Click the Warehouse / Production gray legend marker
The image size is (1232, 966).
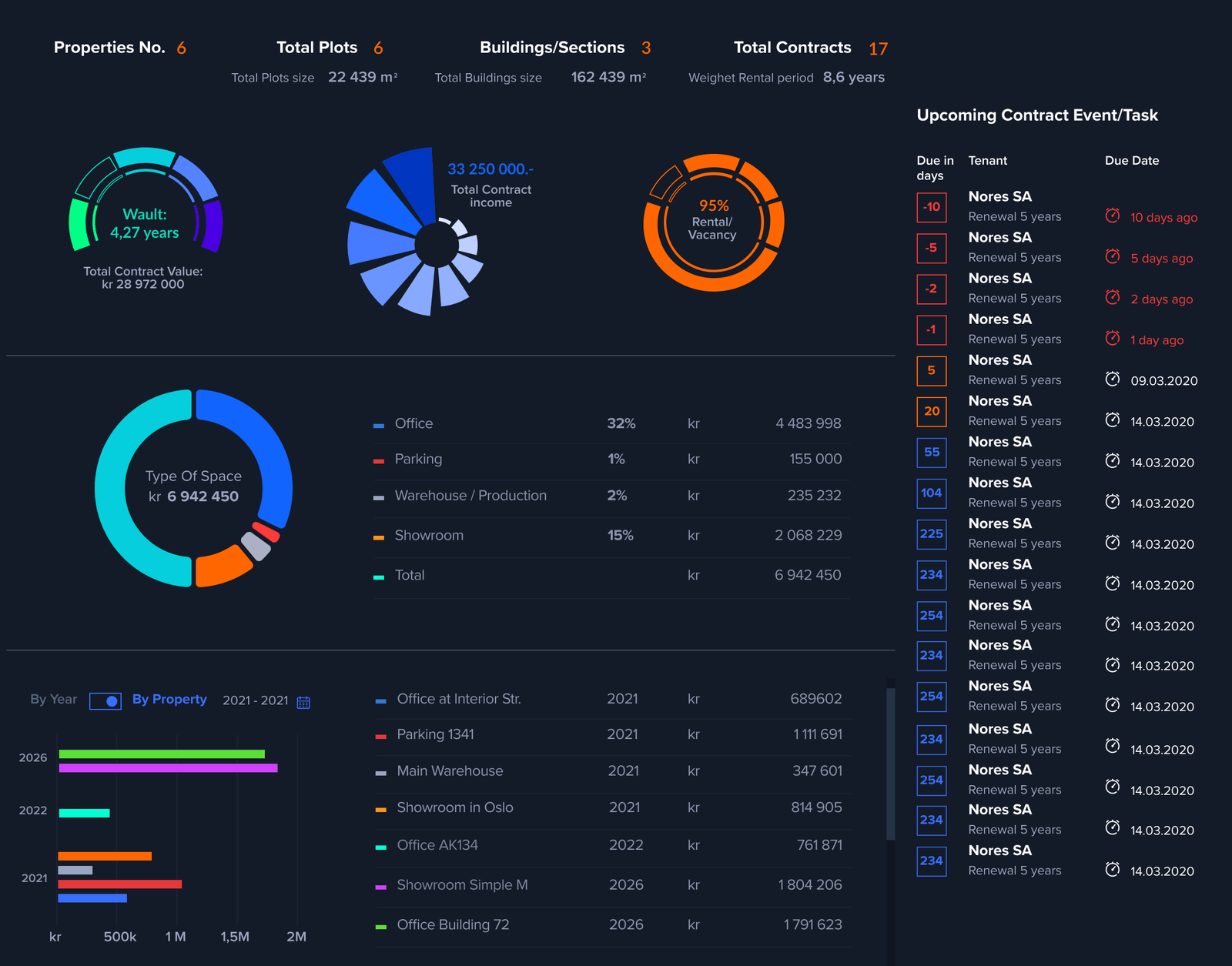coord(378,498)
